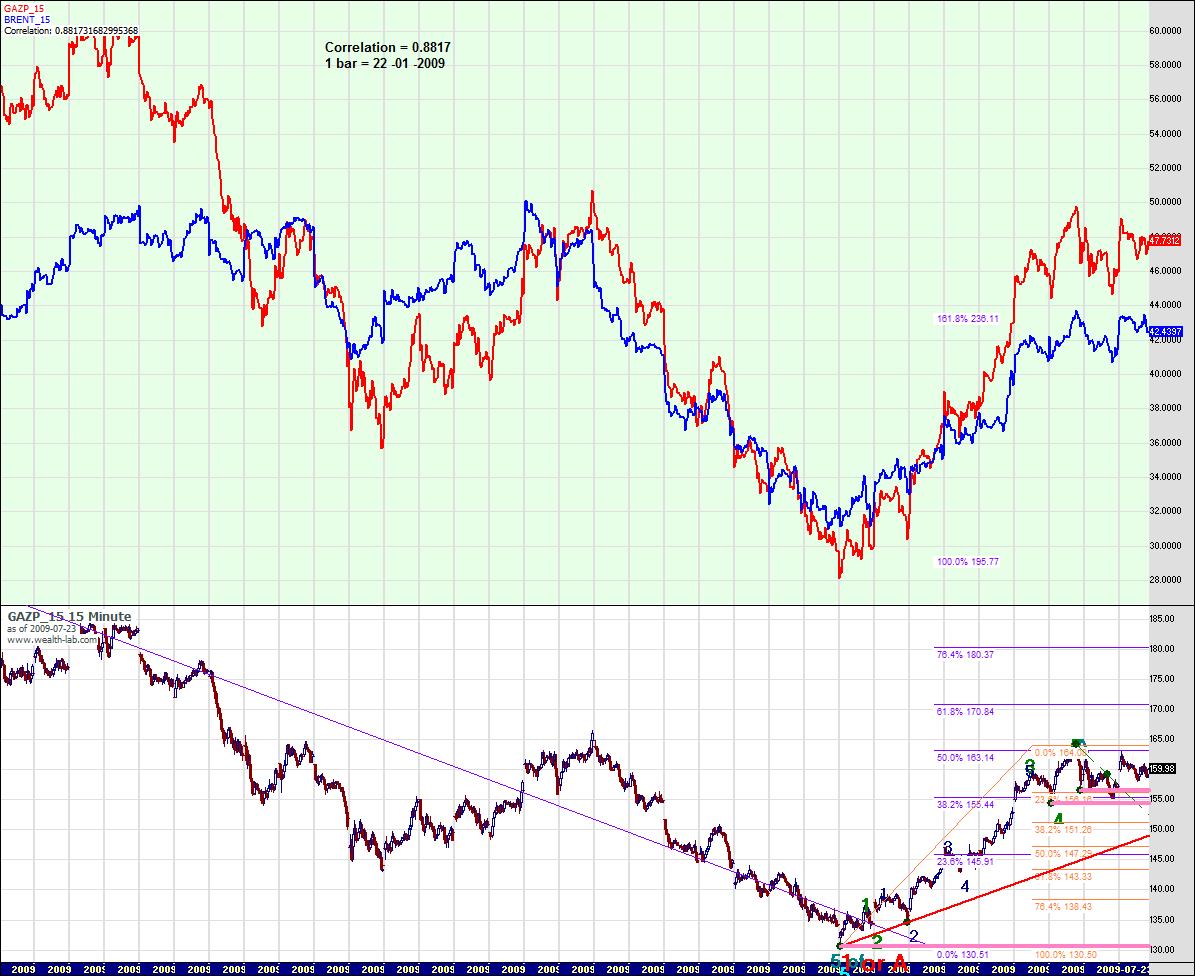Screen dimensions: 1195x976
Task: Select the orange '76.4% 138.43' retracement label
Action: (1062, 907)
